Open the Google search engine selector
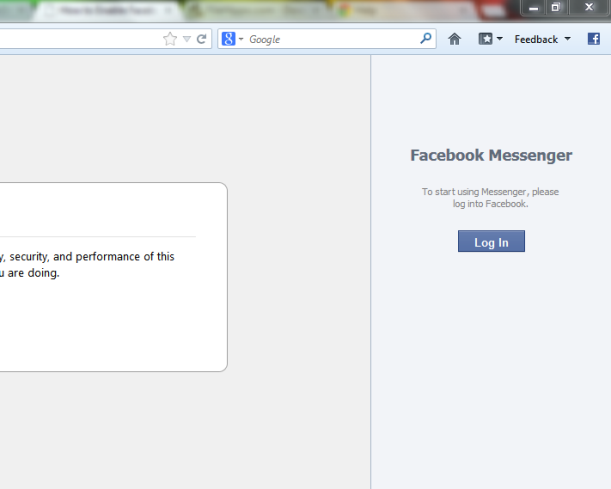 click(x=233, y=39)
